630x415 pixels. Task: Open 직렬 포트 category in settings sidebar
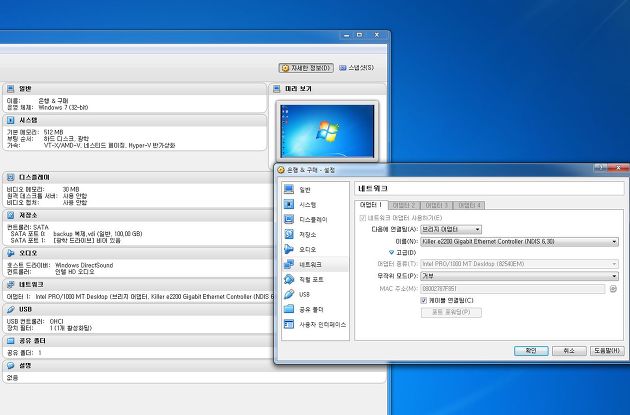pos(315,279)
